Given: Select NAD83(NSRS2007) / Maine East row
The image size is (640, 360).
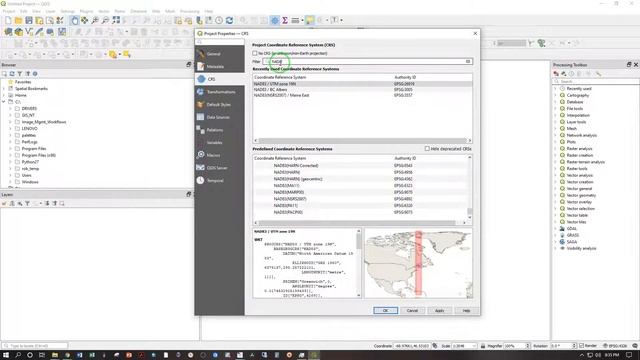Looking at the screenshot, I should (x=362, y=95).
